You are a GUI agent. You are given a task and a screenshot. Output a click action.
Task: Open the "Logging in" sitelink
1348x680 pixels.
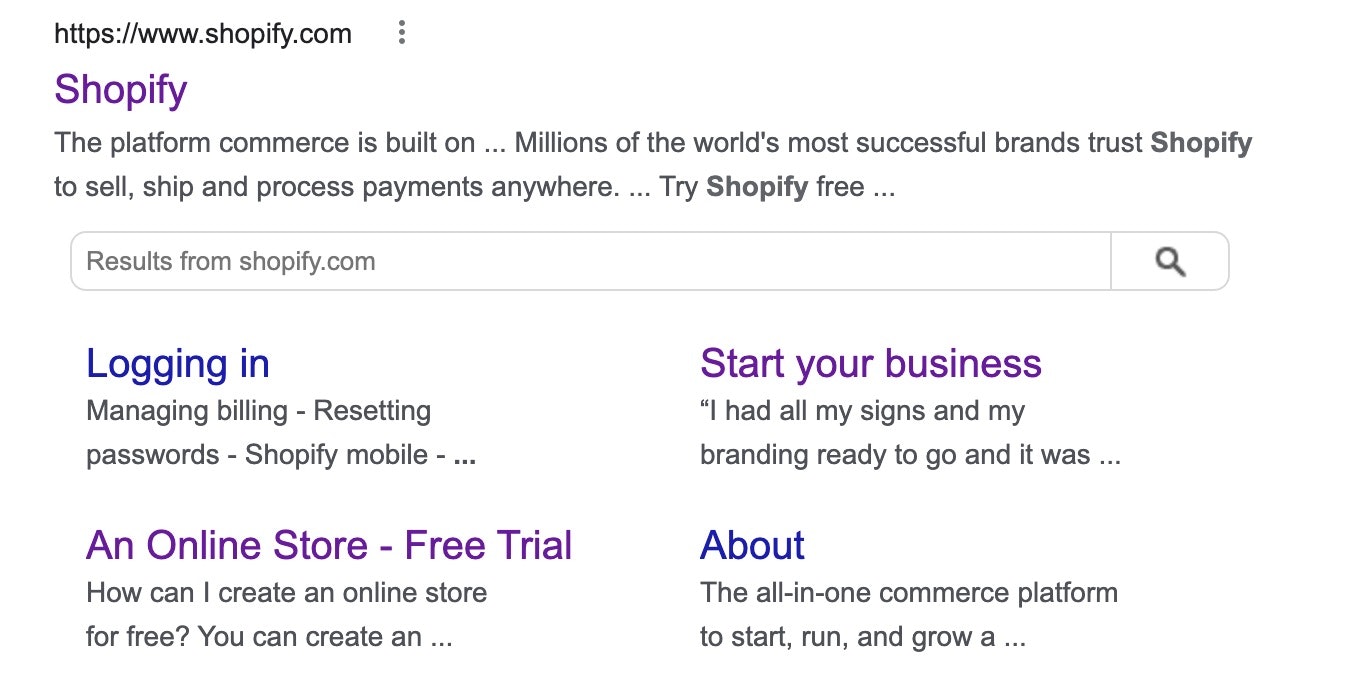[x=178, y=364]
